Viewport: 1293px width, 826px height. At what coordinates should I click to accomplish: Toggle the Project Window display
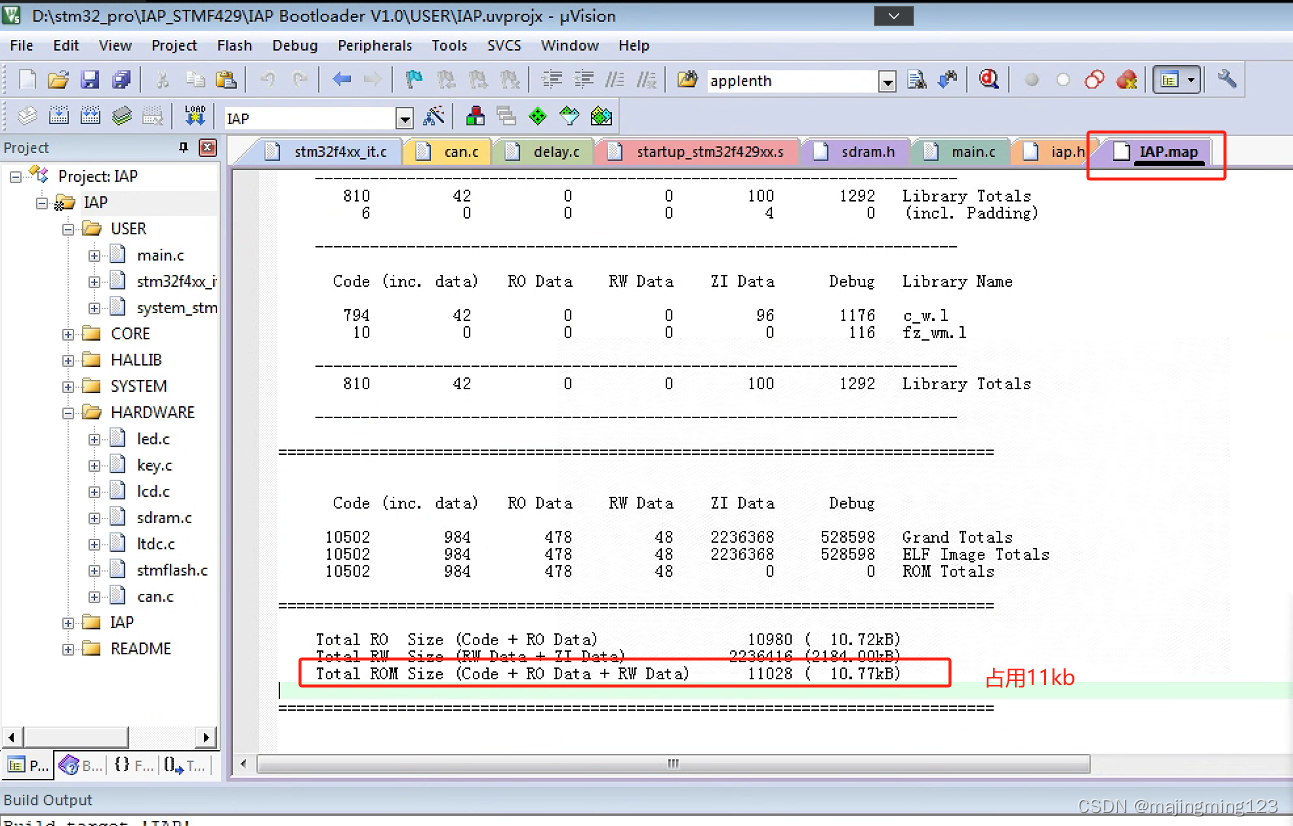(x=1171, y=79)
